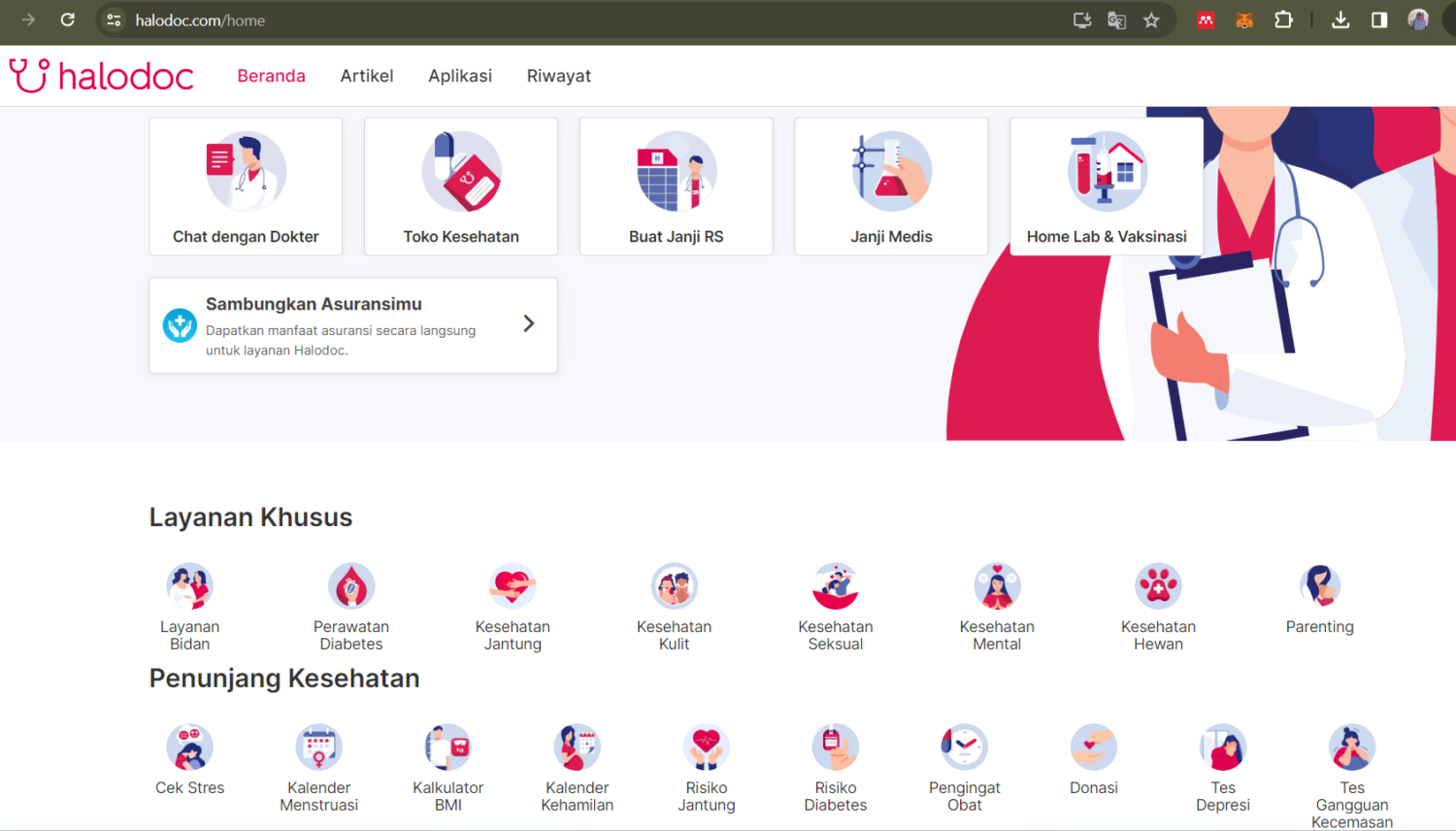Start a Chat dengan Dokter session

pyautogui.click(x=246, y=186)
